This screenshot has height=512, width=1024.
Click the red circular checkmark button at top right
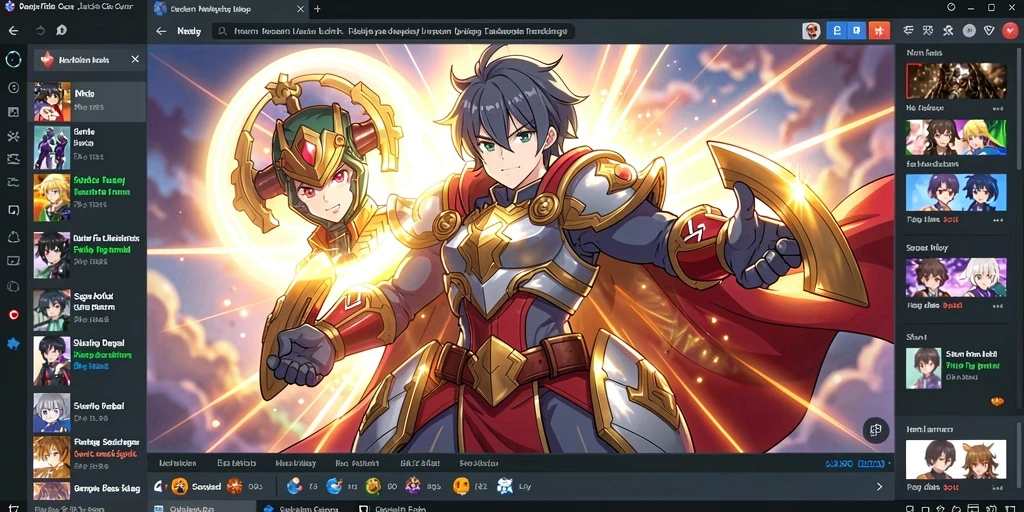coord(1010,30)
